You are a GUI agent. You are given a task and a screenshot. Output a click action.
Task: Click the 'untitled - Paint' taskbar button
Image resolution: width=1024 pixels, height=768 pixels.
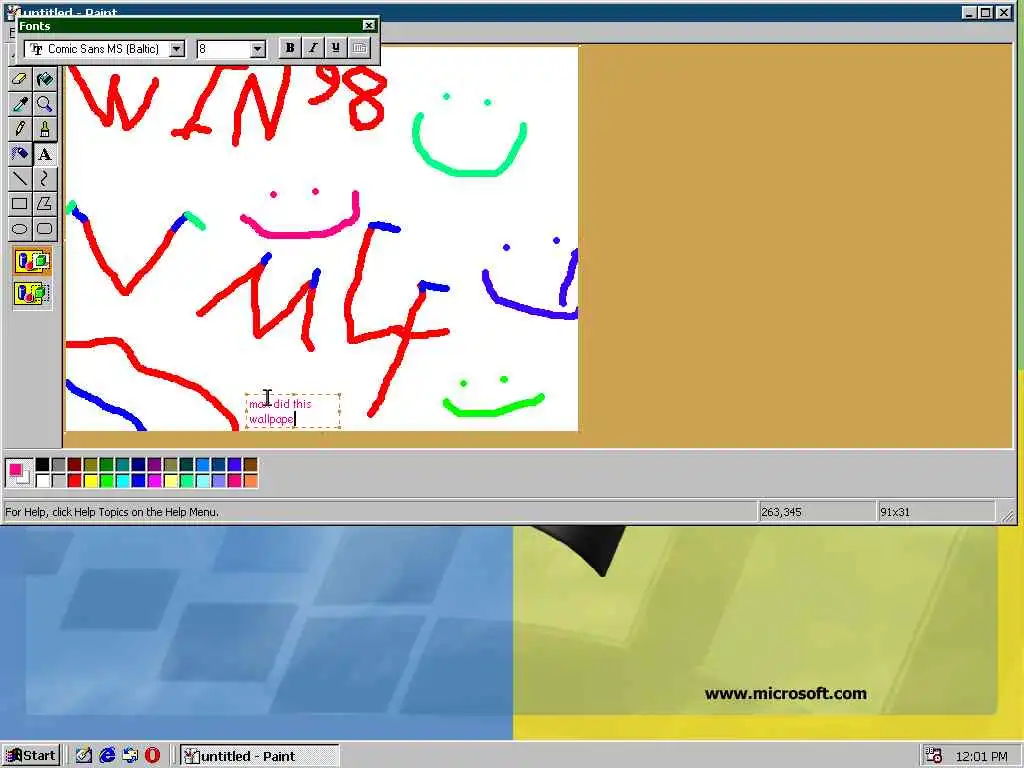tap(259, 756)
